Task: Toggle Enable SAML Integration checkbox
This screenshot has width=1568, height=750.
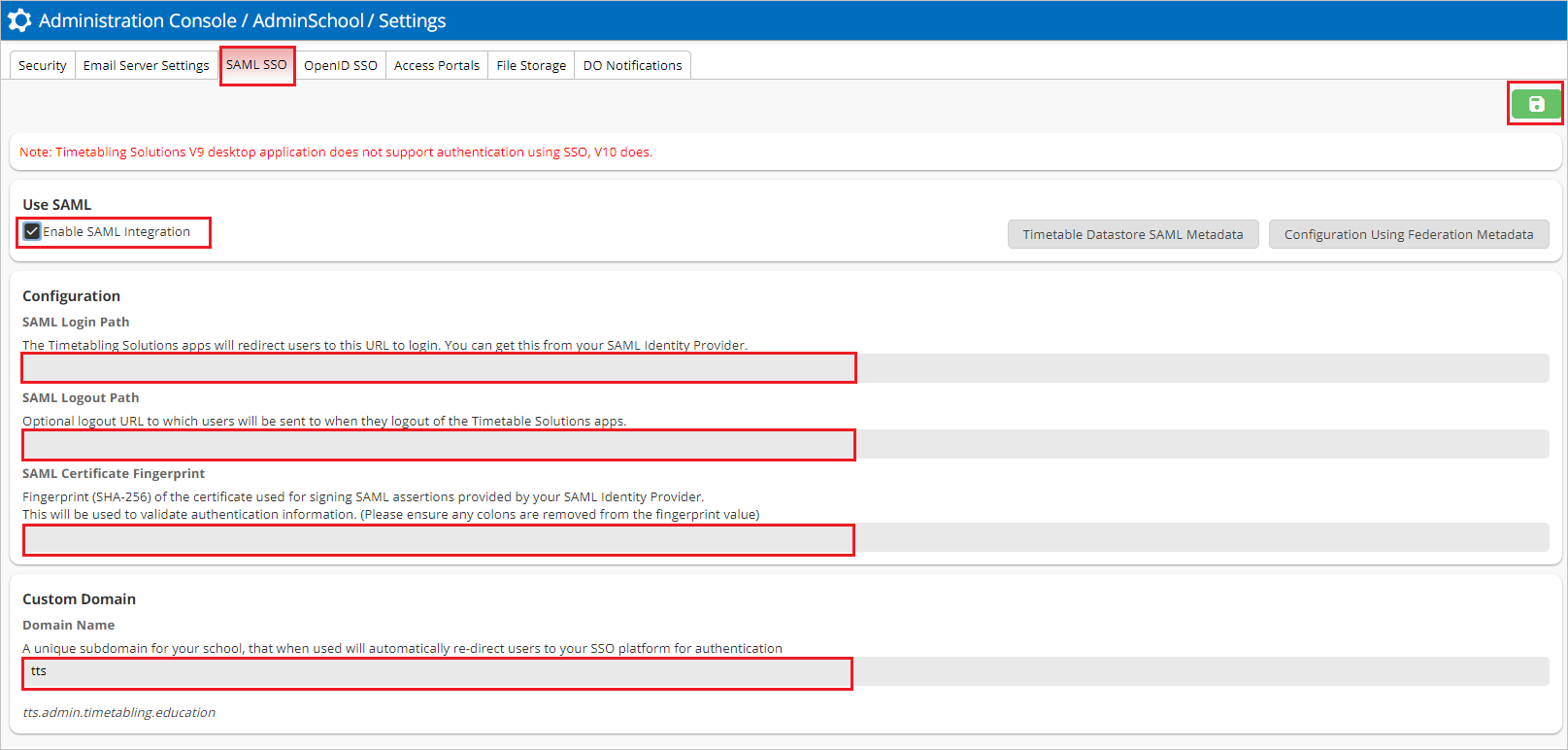Action: 32,231
